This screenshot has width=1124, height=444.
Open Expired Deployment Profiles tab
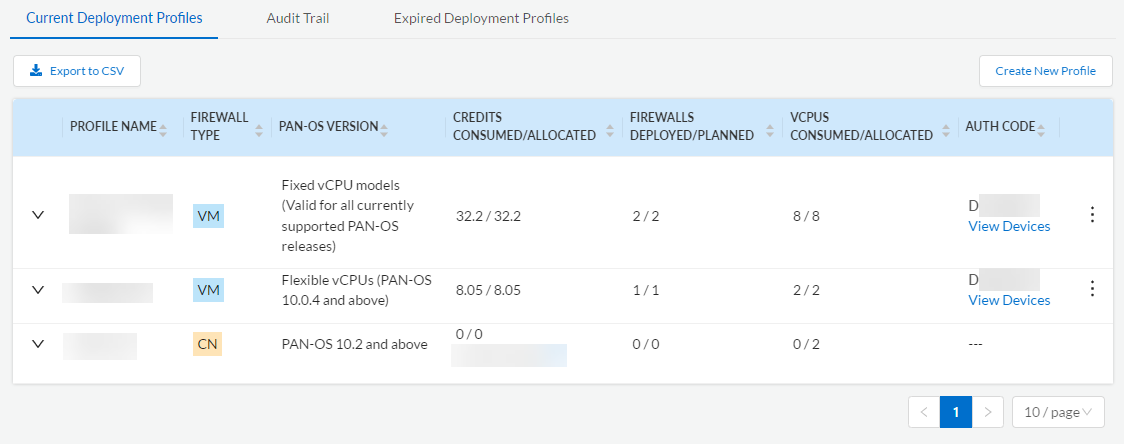coord(481,18)
